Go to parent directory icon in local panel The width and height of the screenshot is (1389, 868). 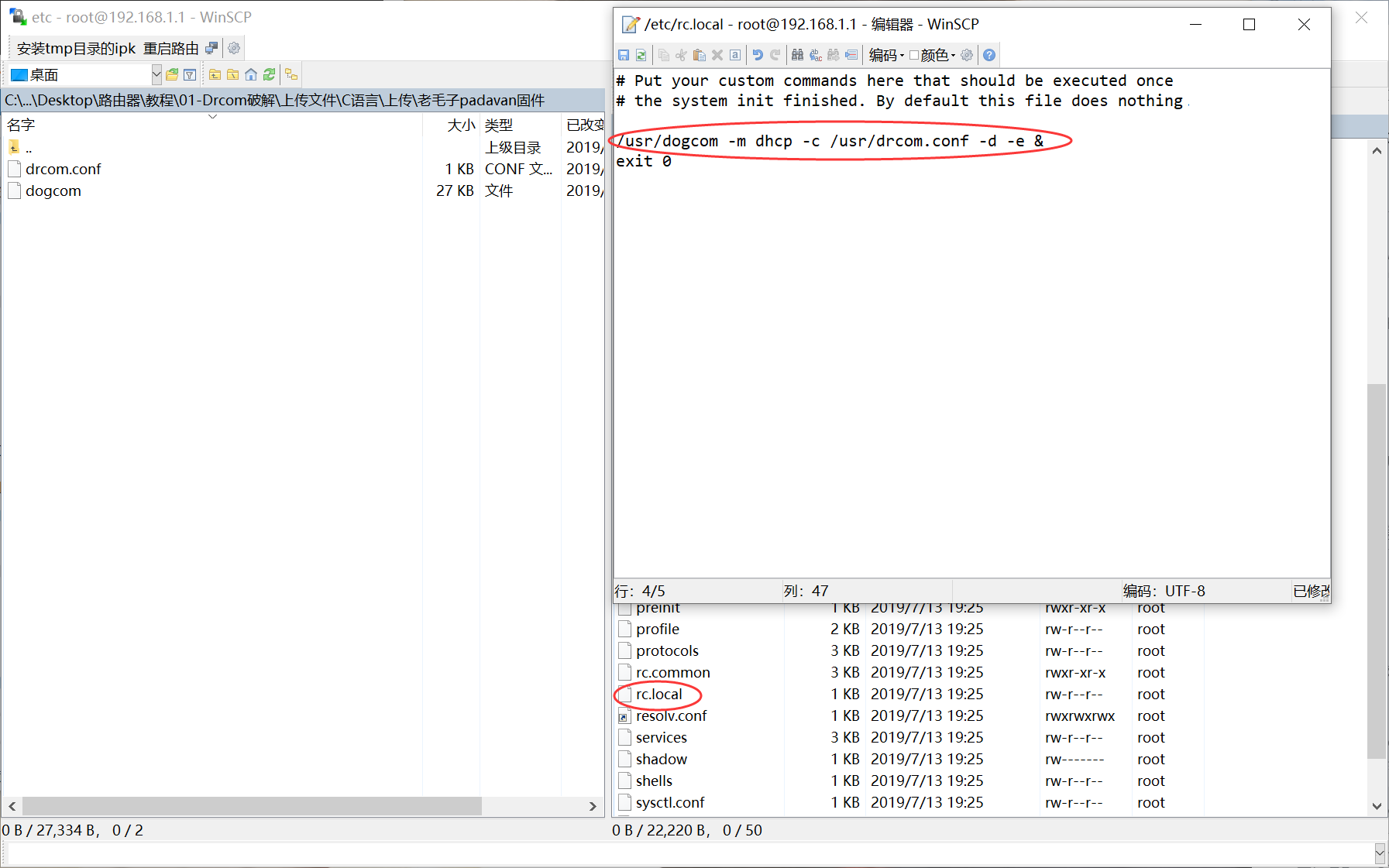coord(215,74)
